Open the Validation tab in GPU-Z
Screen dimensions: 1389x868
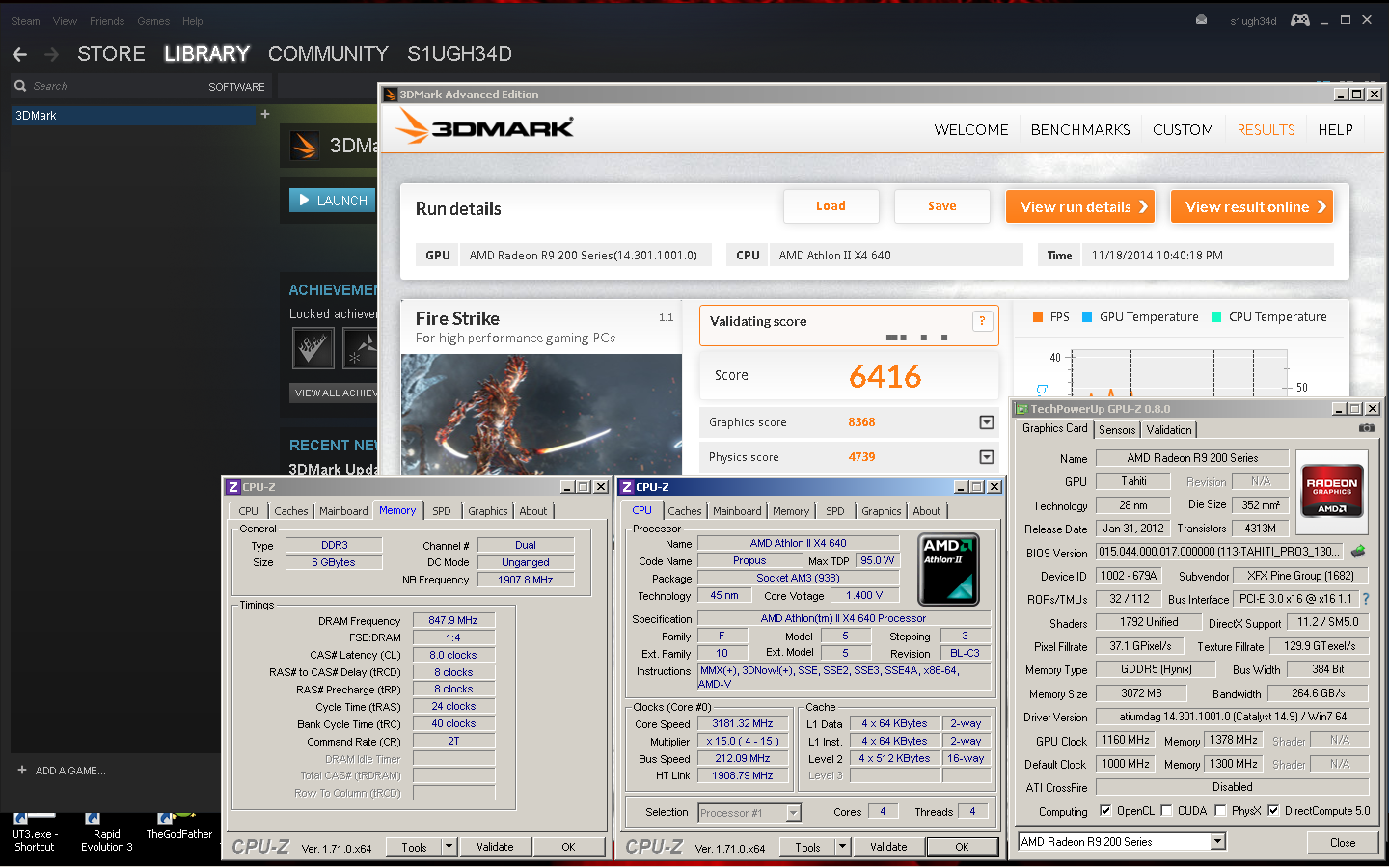[1169, 430]
